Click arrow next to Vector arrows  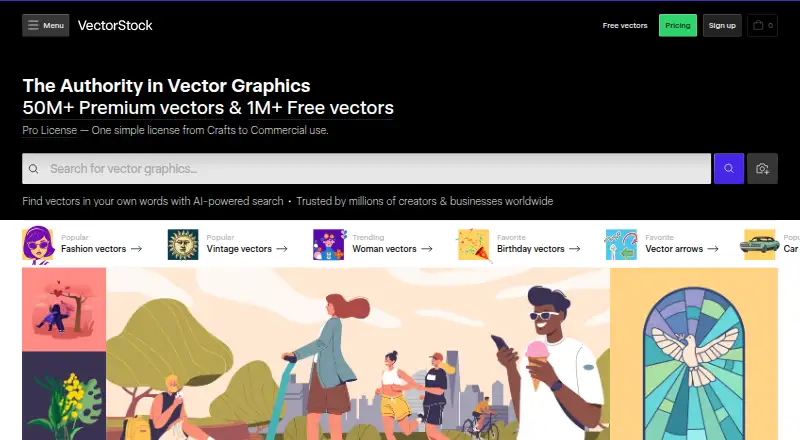pos(713,249)
